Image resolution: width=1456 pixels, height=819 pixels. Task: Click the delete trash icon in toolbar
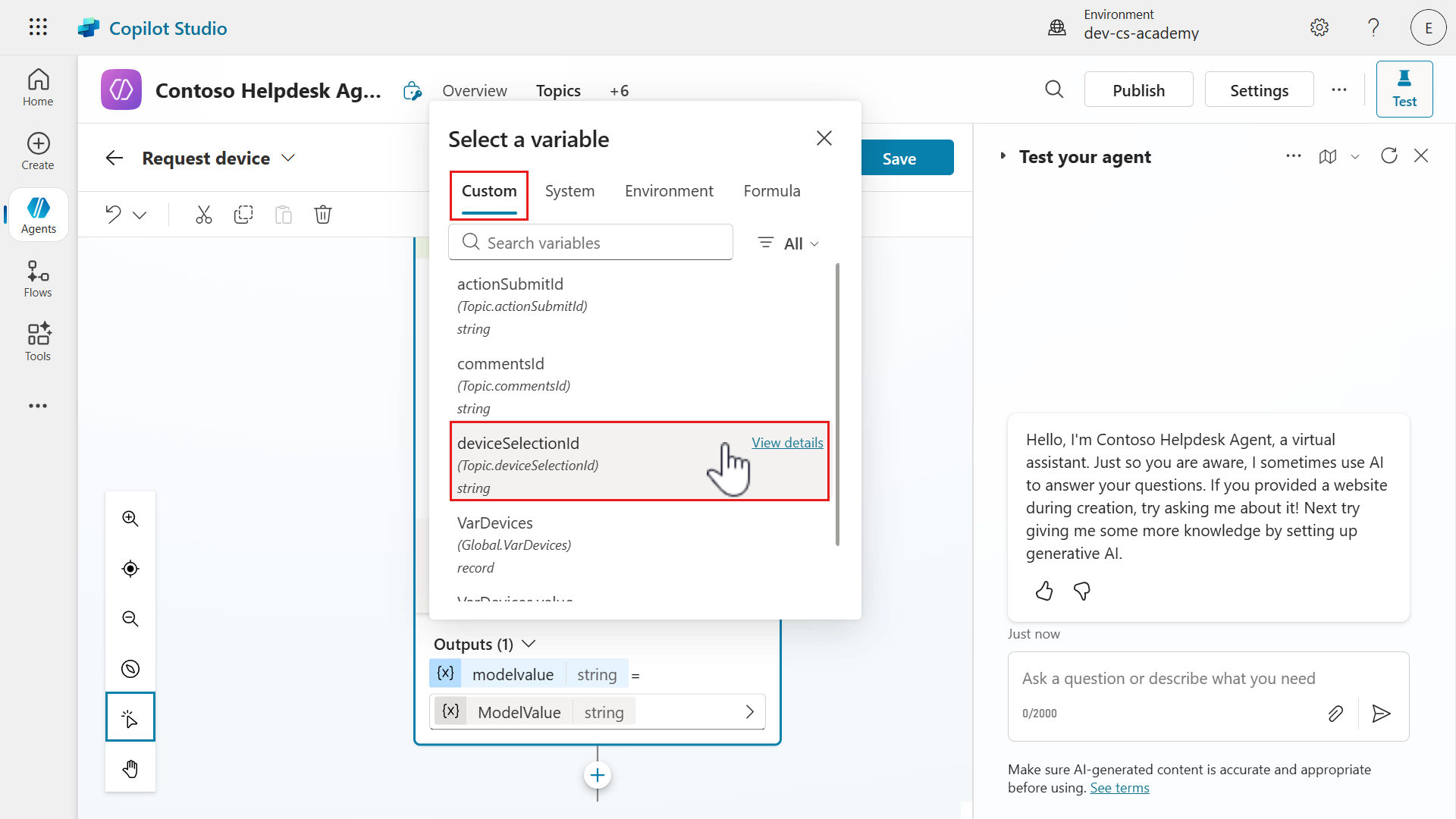click(323, 215)
